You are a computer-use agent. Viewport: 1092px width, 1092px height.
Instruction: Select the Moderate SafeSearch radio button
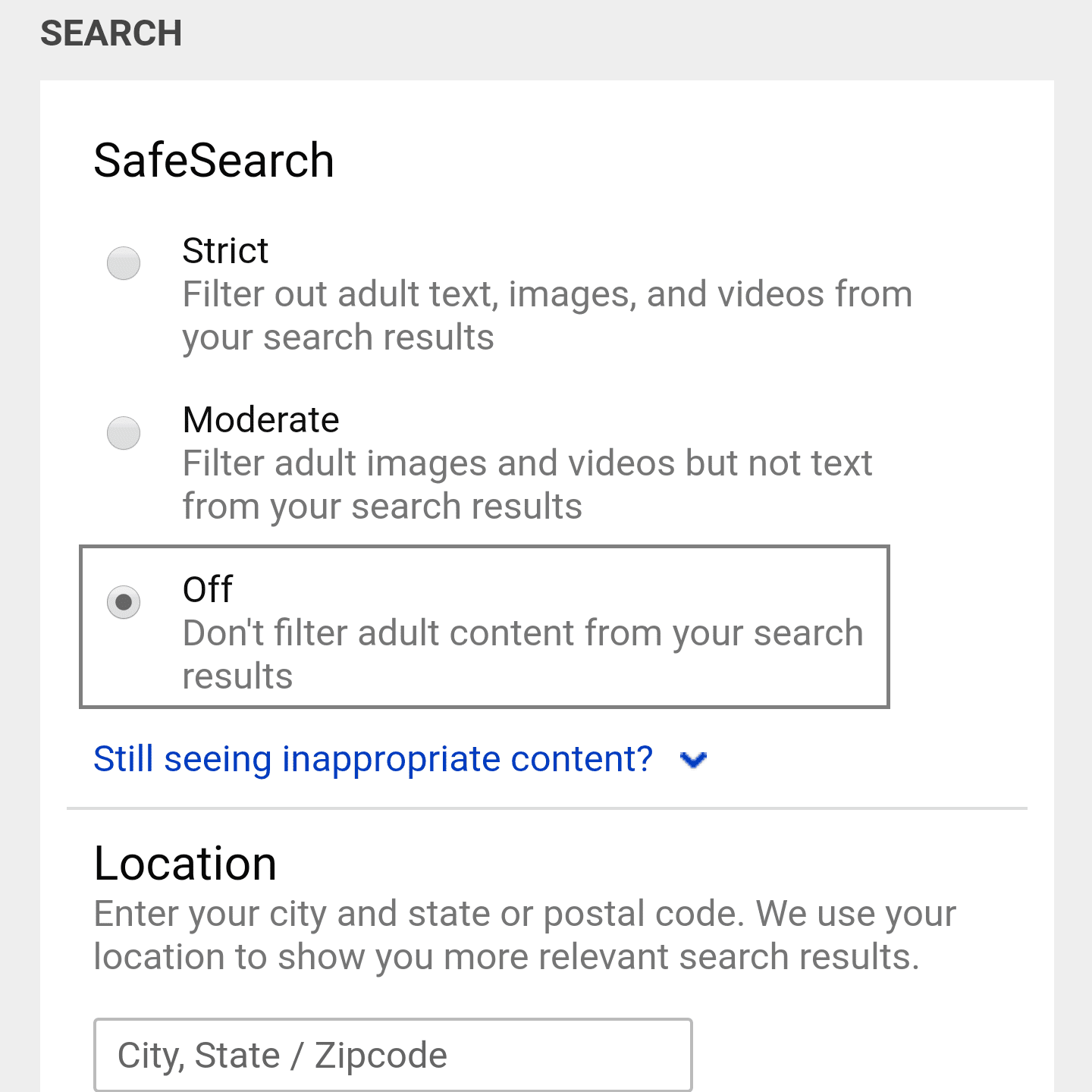point(124,433)
